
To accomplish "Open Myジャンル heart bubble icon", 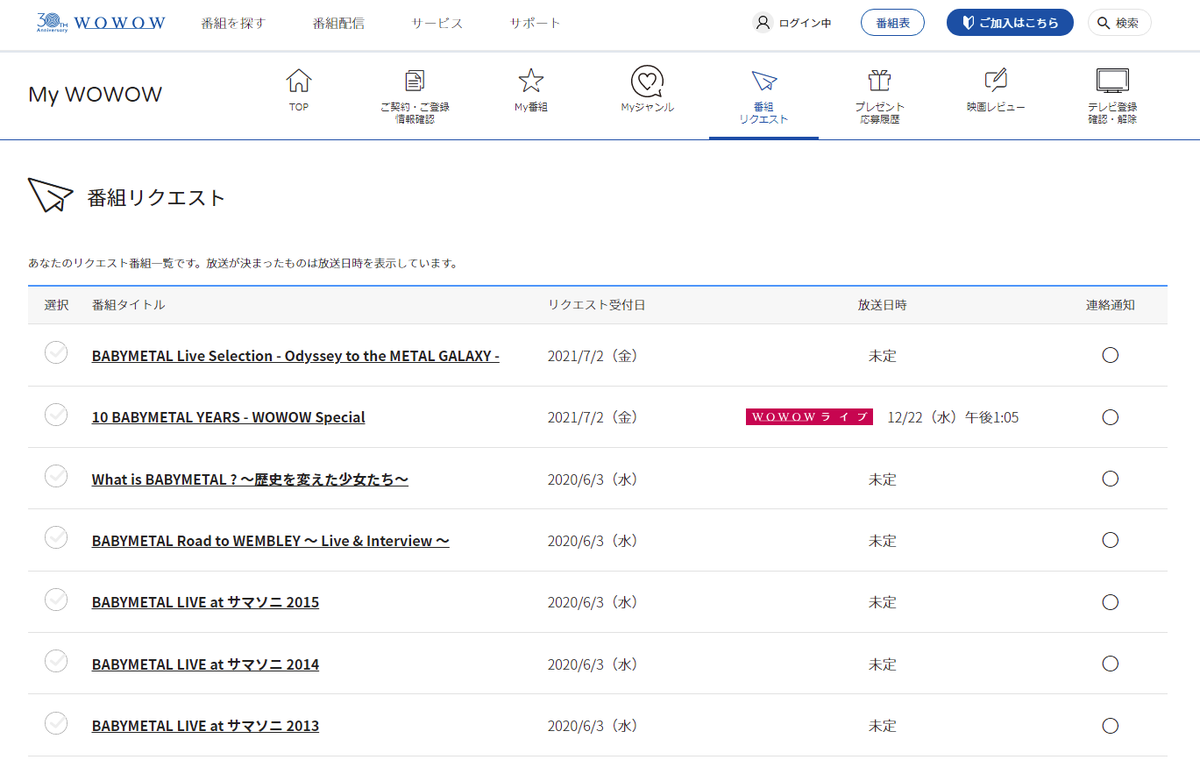I will tap(647, 81).
